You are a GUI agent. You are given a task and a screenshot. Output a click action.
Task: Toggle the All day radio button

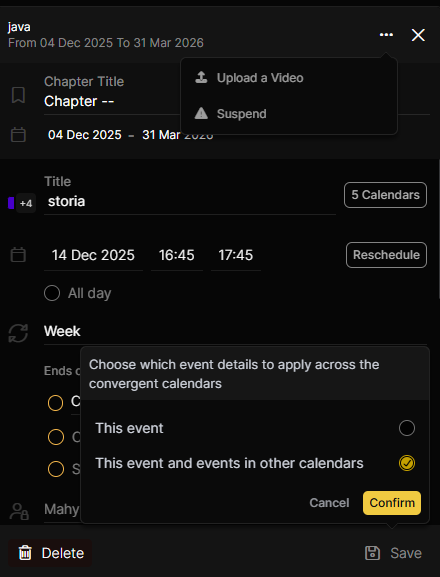click(x=52, y=293)
